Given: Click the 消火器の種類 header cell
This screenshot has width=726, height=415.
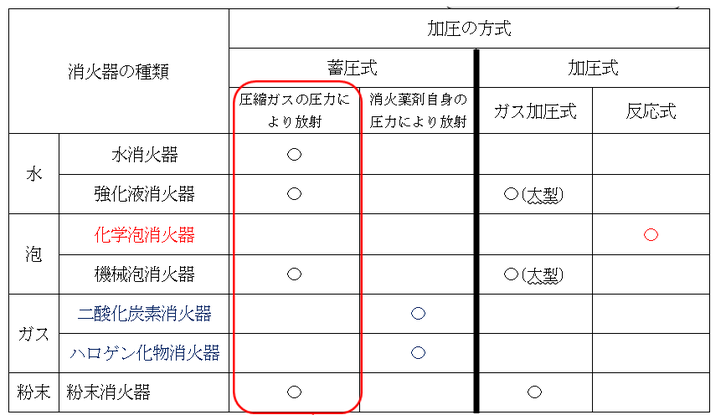Looking at the screenshot, I should click(119, 72).
